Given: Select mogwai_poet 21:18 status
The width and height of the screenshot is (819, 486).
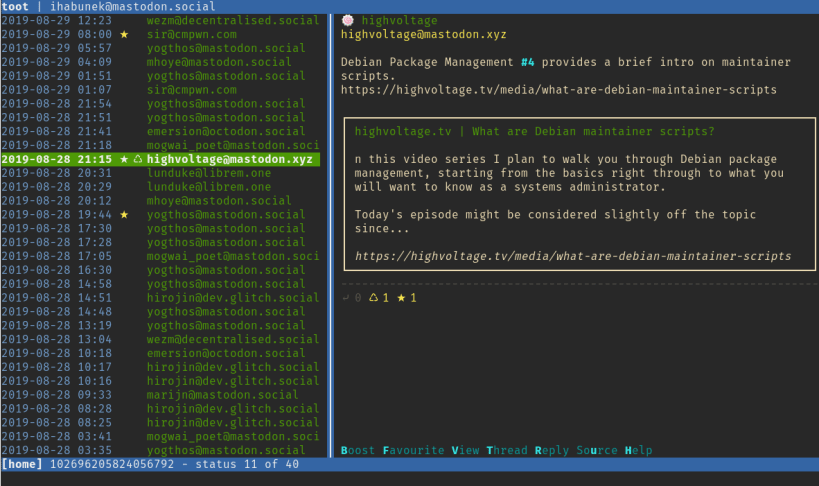Looking at the screenshot, I should 160,145.
